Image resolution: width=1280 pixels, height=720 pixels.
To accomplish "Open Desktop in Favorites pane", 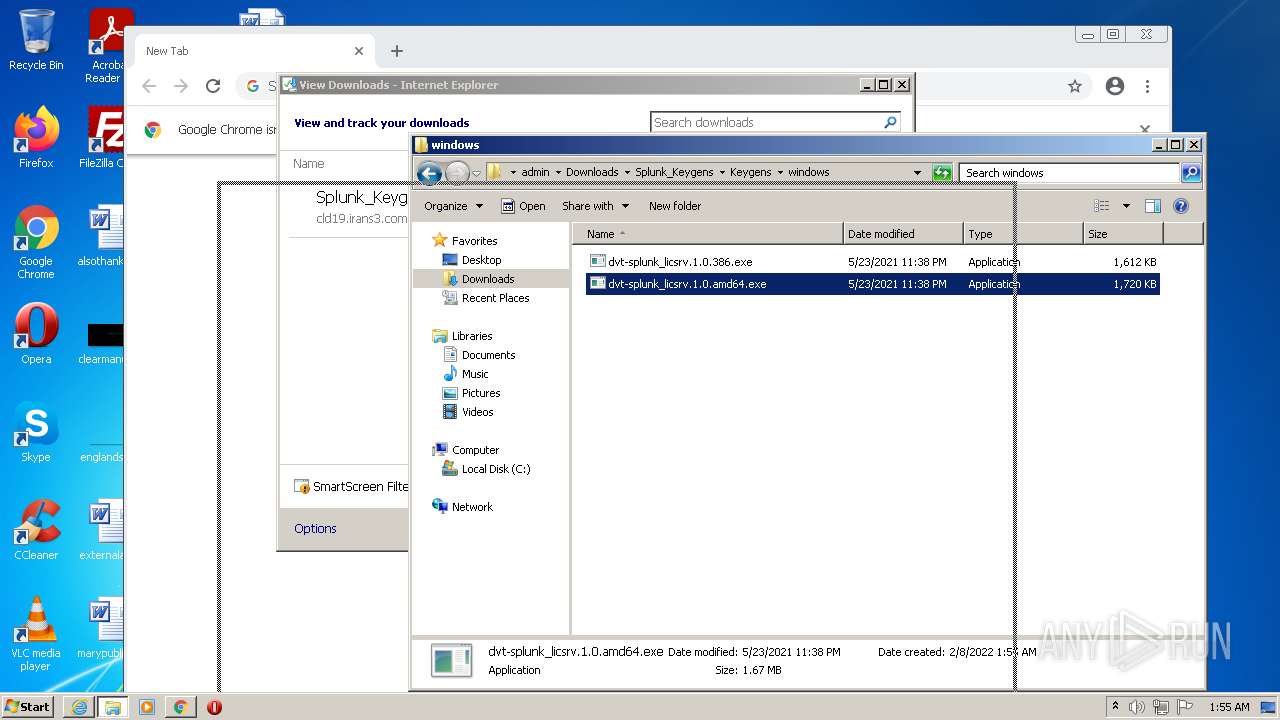I will coord(481,260).
